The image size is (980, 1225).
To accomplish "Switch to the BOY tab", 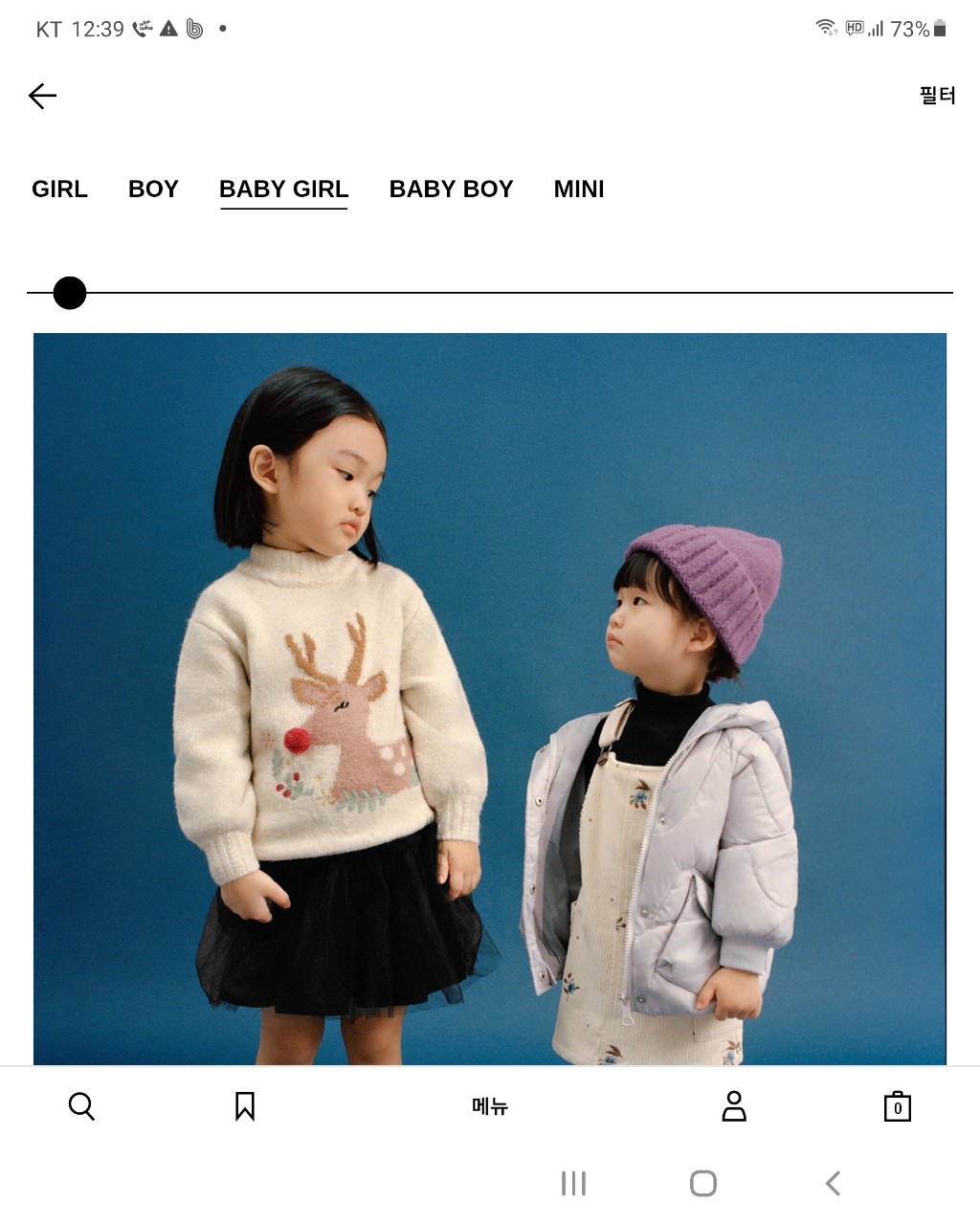I will [153, 189].
